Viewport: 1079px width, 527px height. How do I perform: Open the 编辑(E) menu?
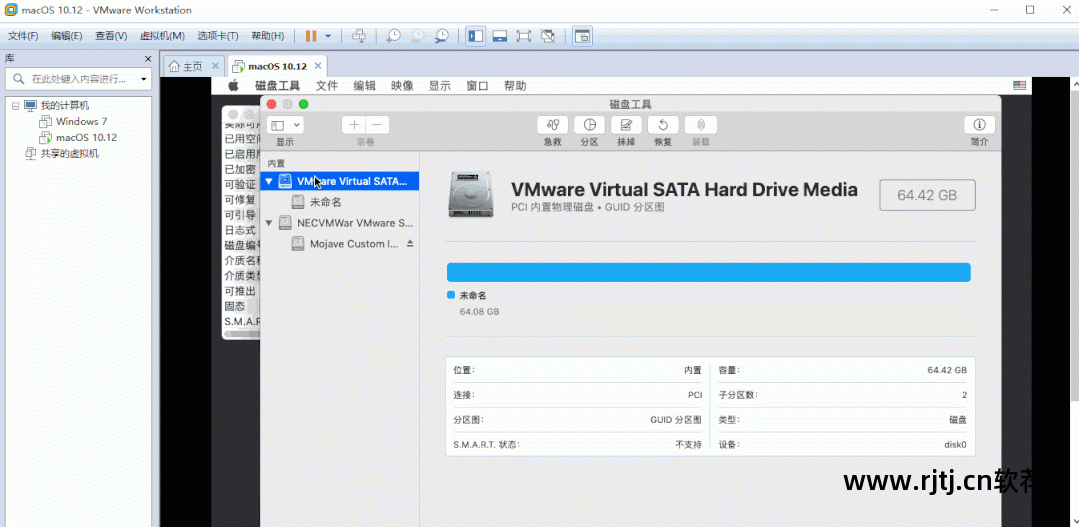point(66,36)
